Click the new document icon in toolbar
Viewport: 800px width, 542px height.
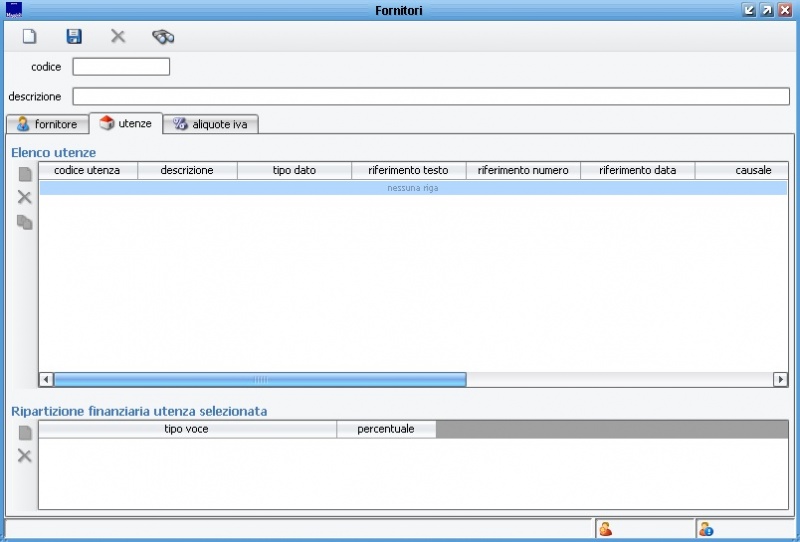(30, 37)
